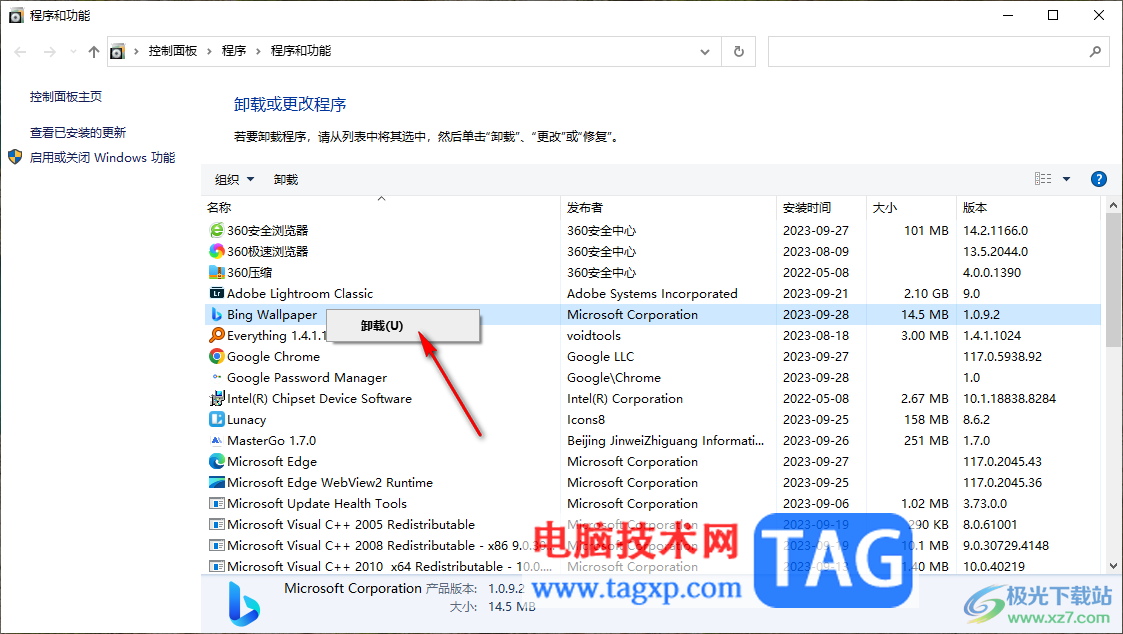Screen dimensions: 1123x634
Task: Click the Microsoft Edge icon
Action: pos(216,461)
